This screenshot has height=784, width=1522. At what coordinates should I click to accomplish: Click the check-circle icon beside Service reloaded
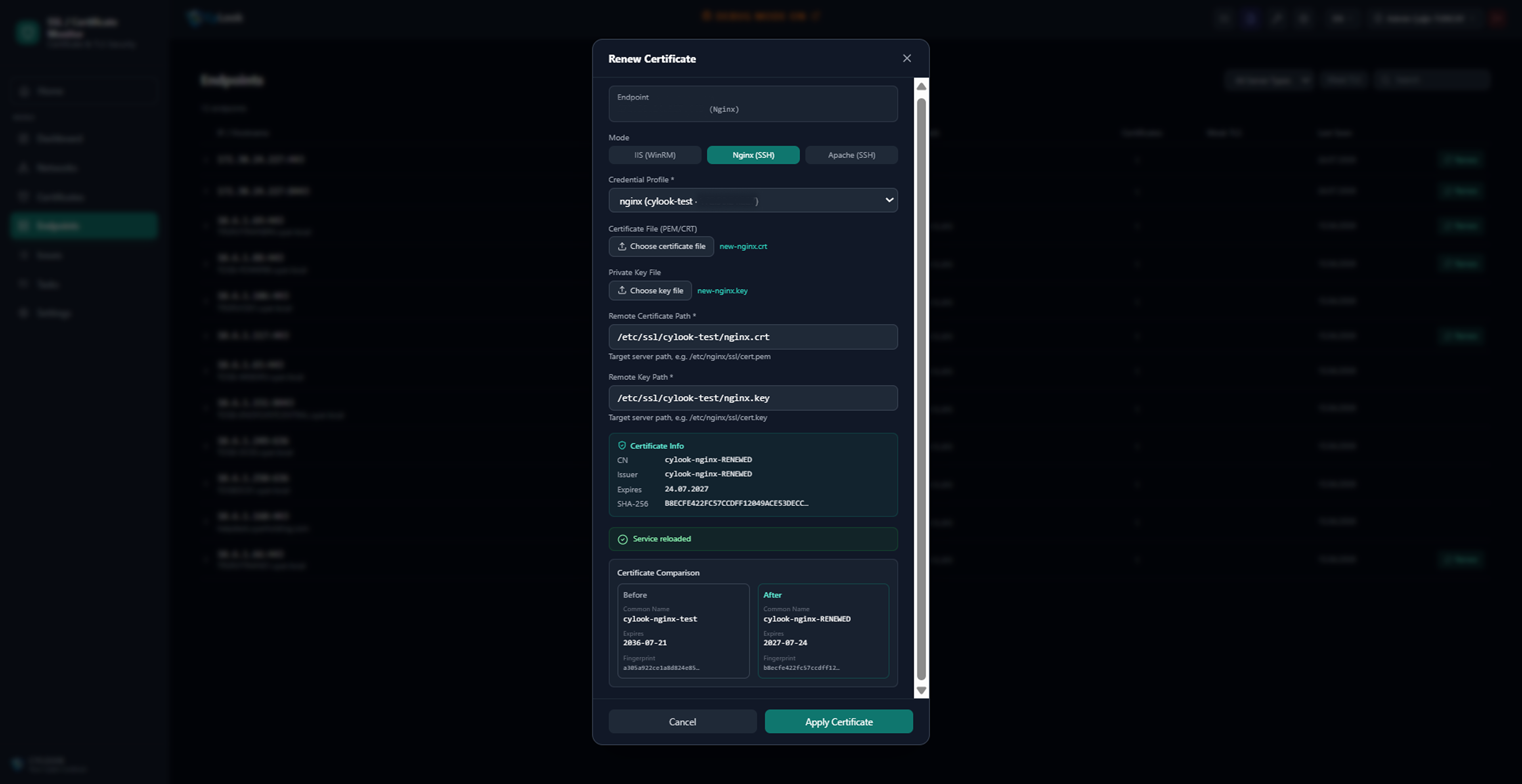coord(623,539)
